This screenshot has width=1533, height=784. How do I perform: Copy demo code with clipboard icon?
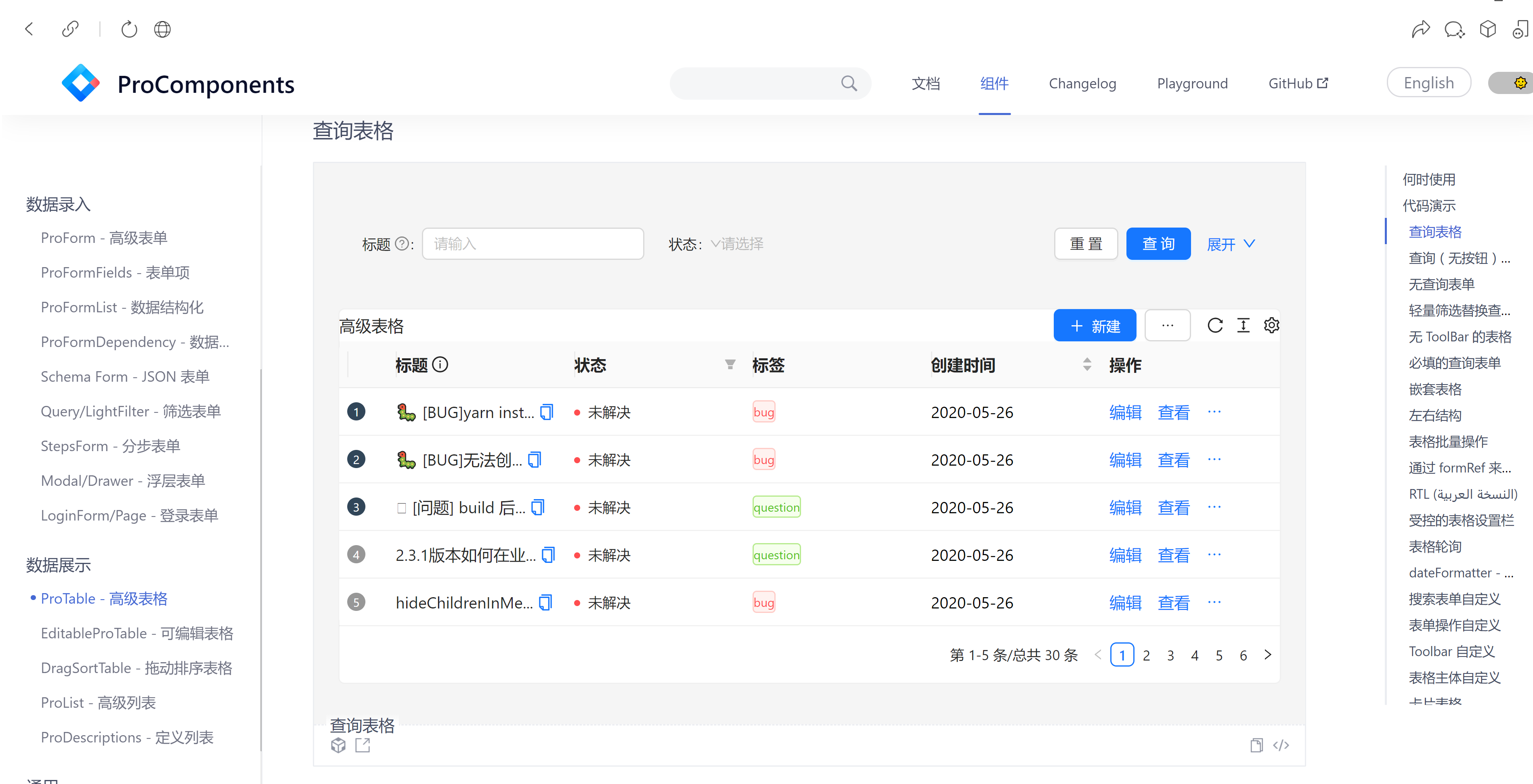[1256, 745]
